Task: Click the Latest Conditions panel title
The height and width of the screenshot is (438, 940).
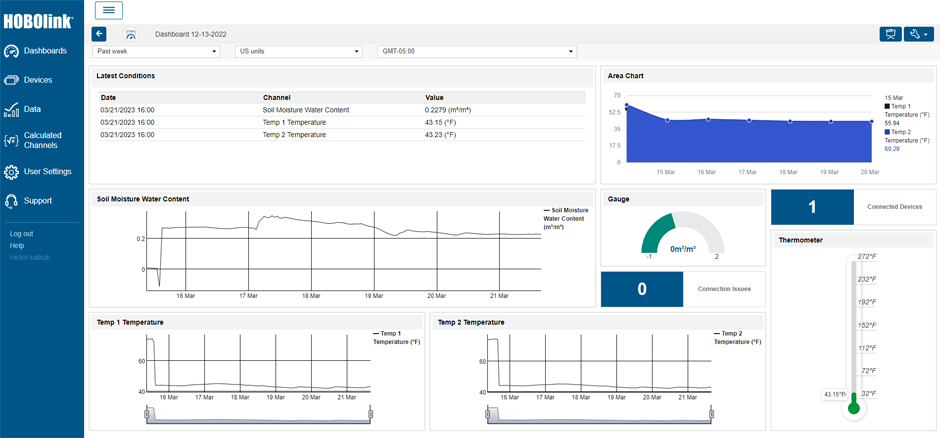Action: [125, 76]
